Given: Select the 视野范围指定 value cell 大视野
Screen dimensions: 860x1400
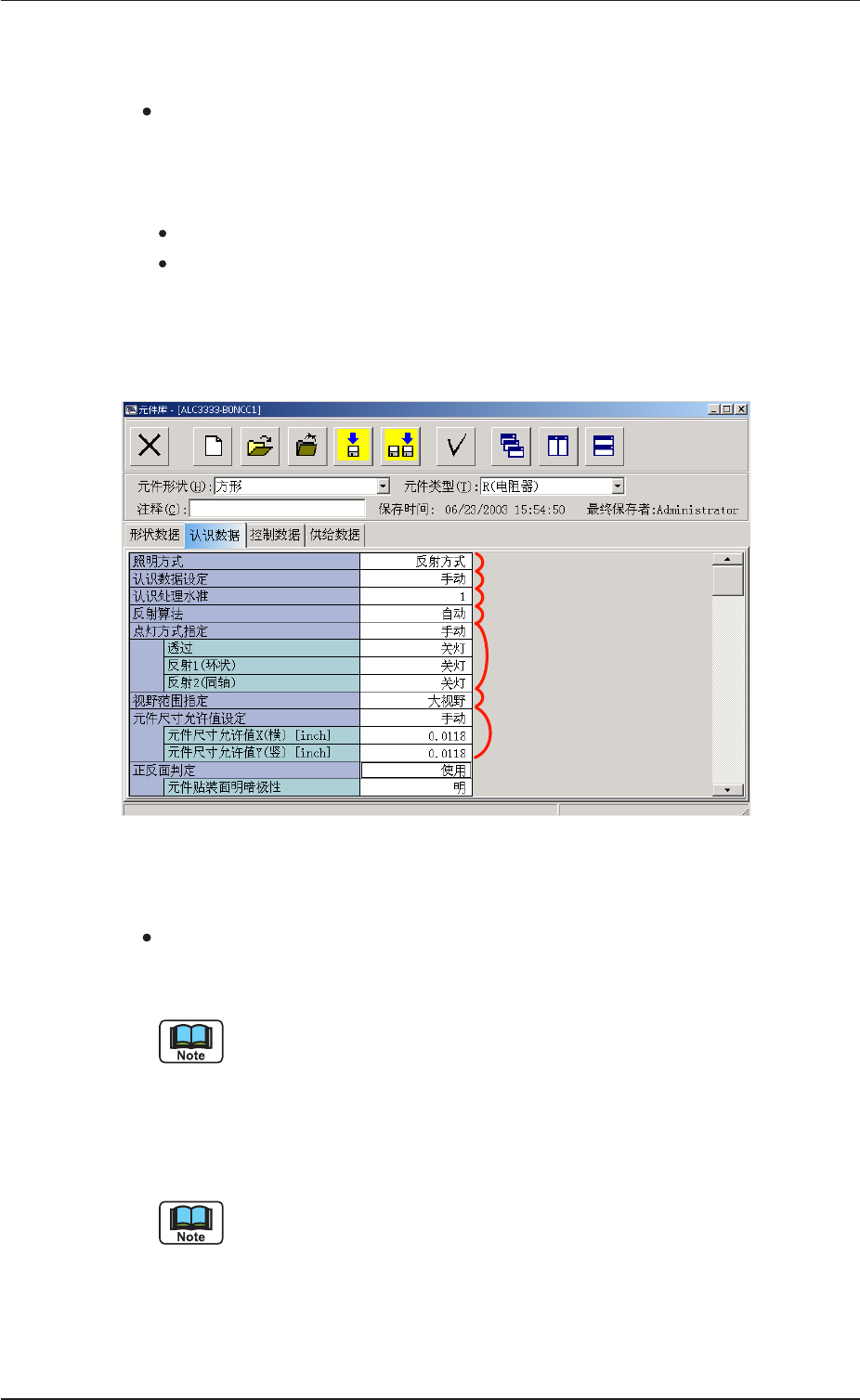Looking at the screenshot, I should (x=416, y=701).
